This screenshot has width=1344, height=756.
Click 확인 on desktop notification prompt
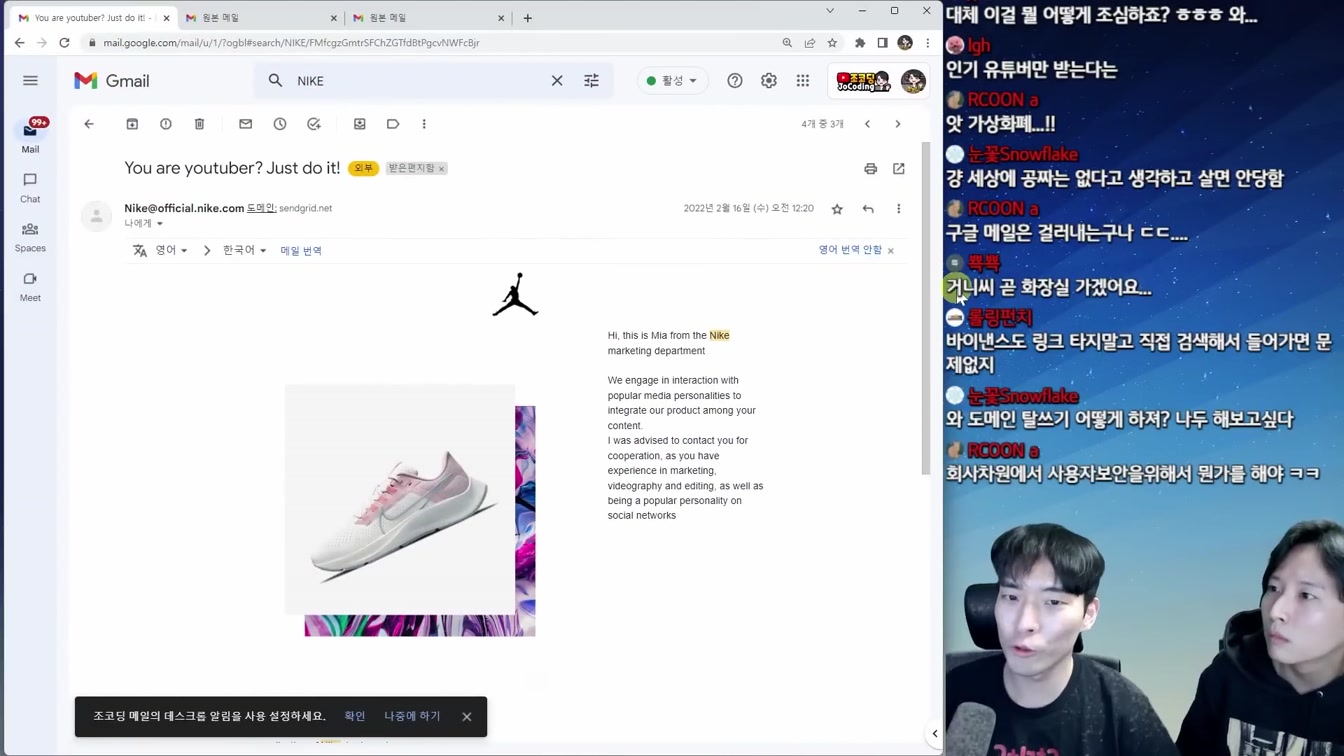coord(355,716)
